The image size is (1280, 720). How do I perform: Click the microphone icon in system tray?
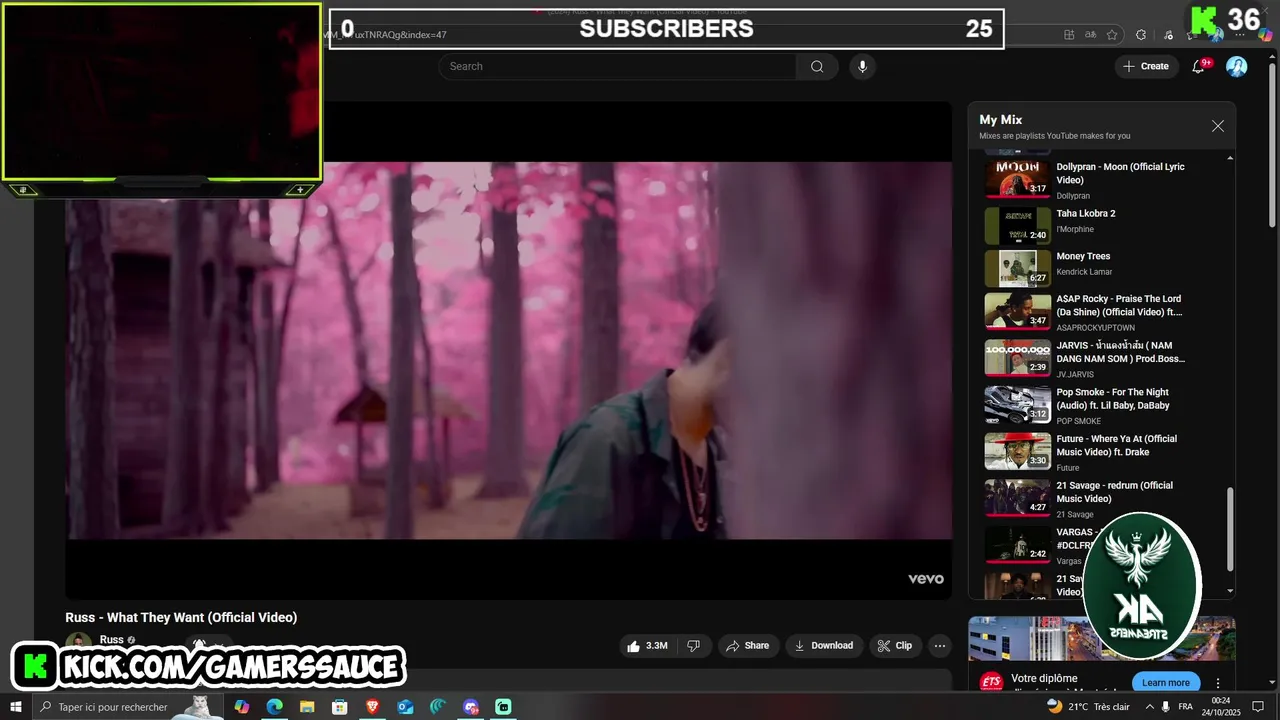[x=1165, y=707]
